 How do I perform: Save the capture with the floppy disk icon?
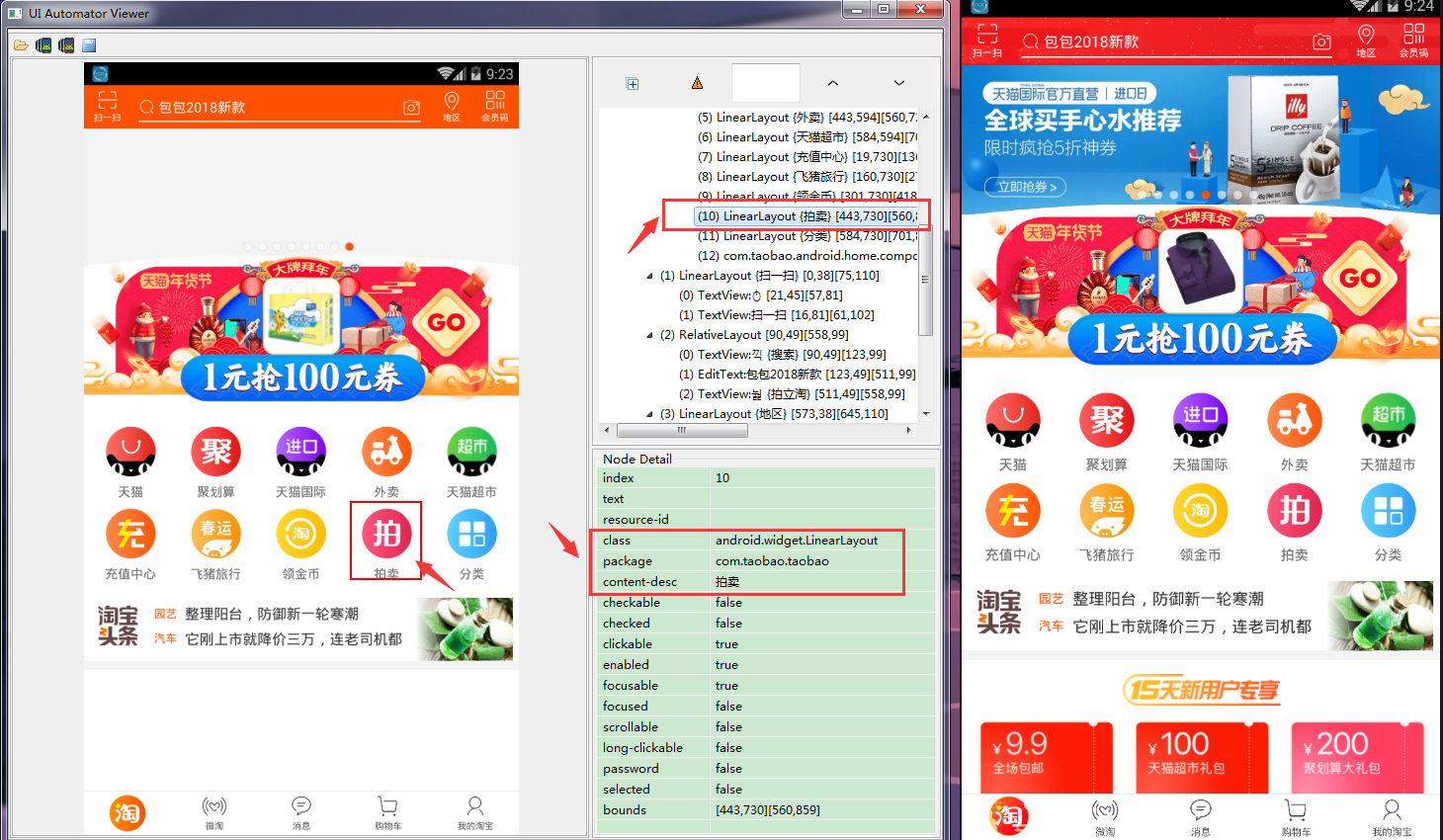point(89,45)
